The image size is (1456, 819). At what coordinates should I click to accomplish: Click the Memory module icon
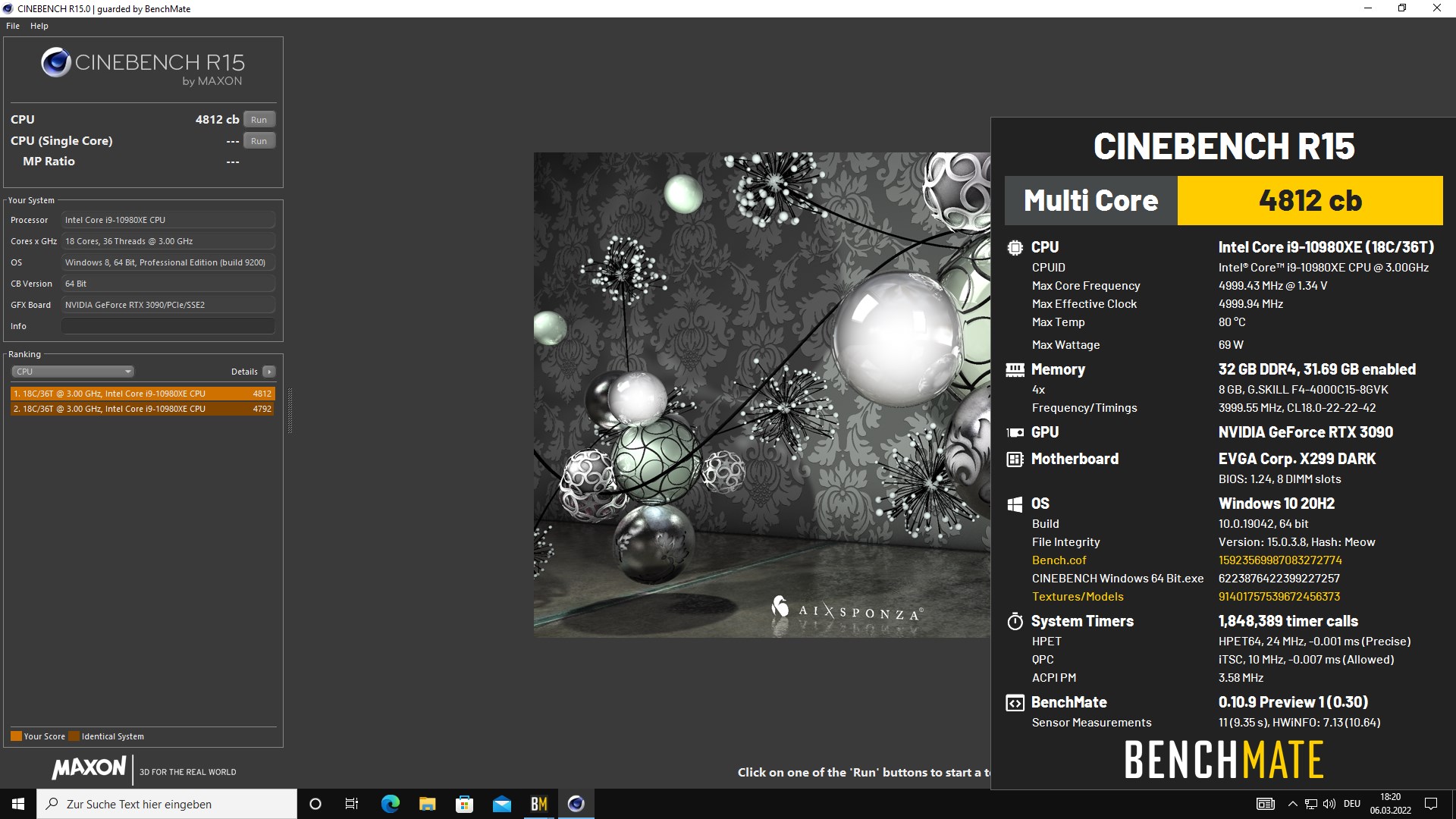click(x=1015, y=369)
